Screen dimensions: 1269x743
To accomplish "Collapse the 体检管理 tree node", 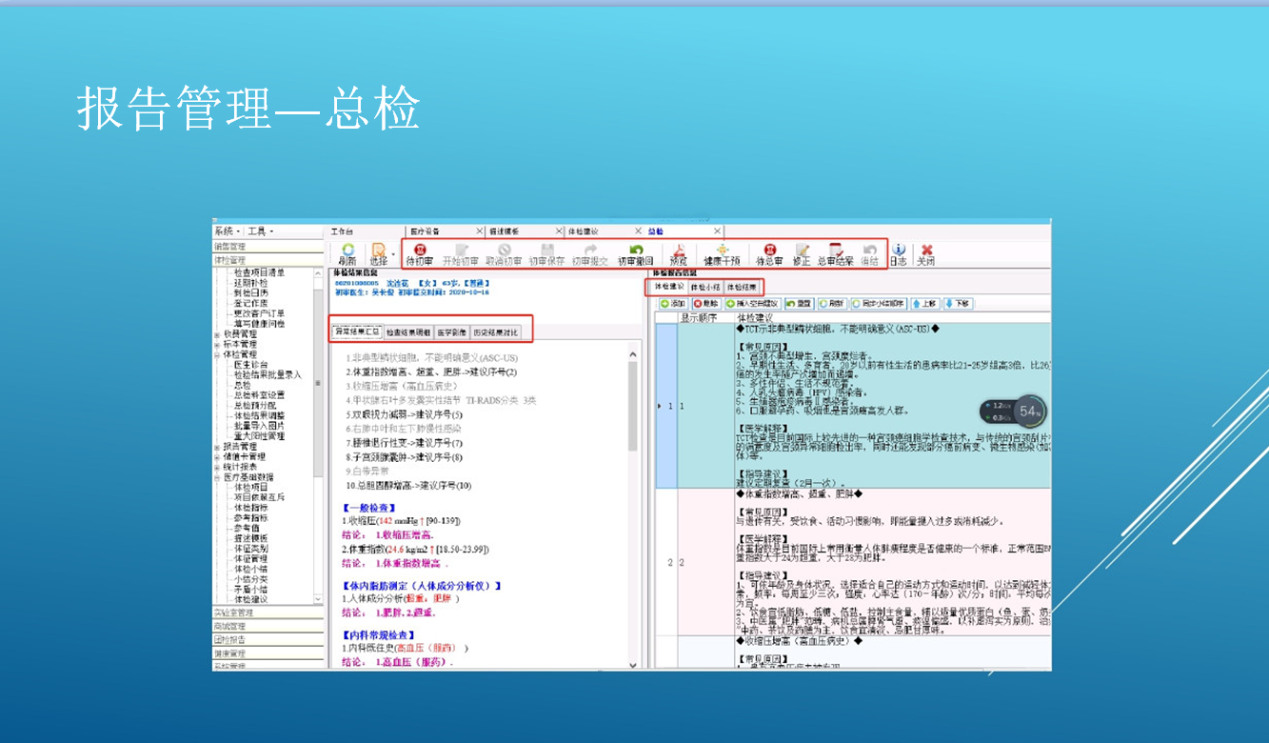I will 217,354.
